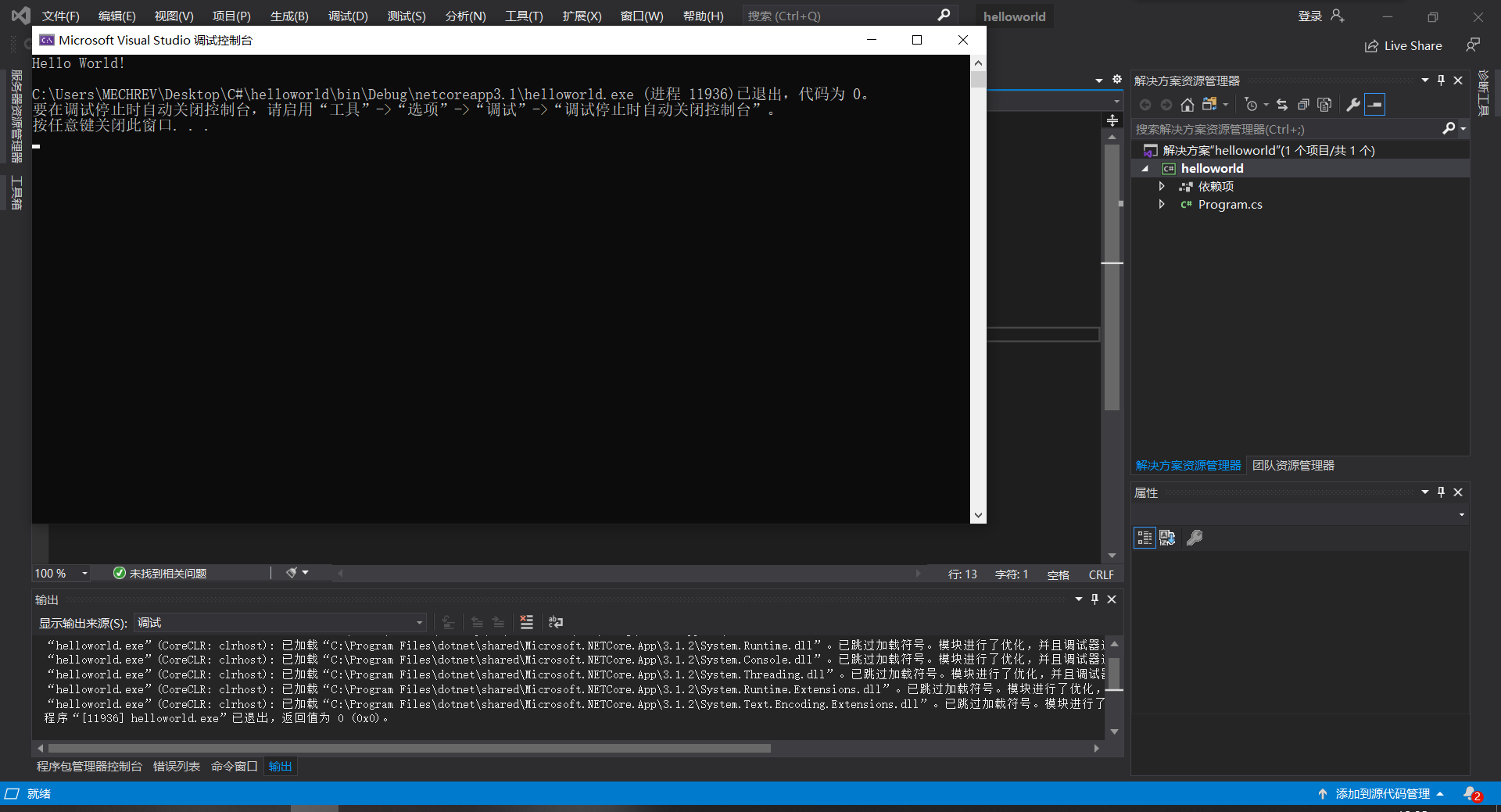
Task: Click the Home icon in Solution Explorer
Action: pos(1187,105)
